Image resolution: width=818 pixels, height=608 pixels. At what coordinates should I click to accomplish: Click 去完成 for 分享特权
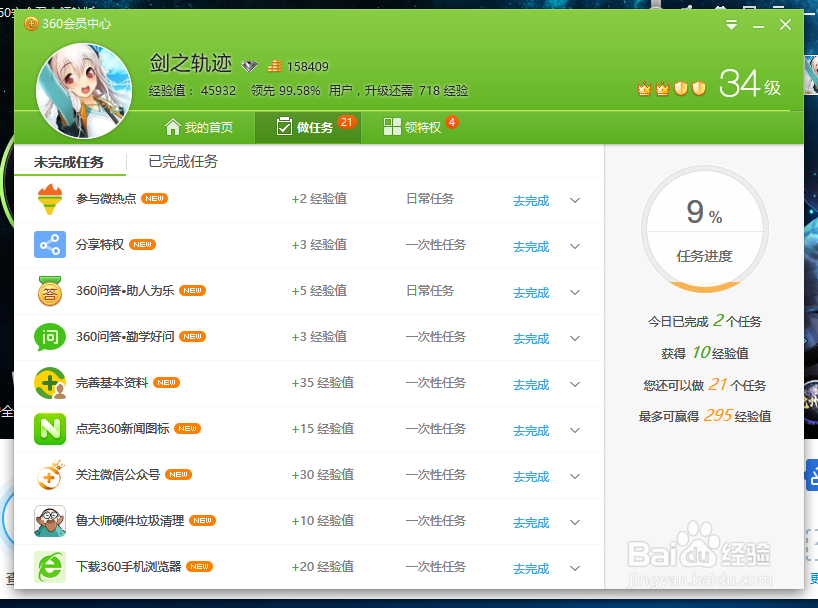coord(531,246)
